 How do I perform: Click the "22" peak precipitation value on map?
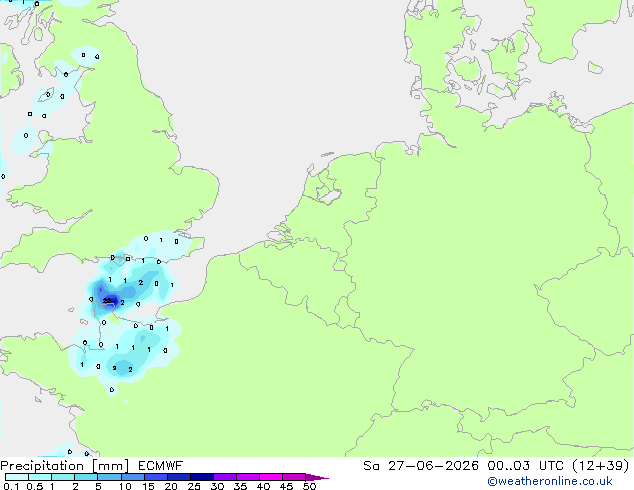(107, 301)
